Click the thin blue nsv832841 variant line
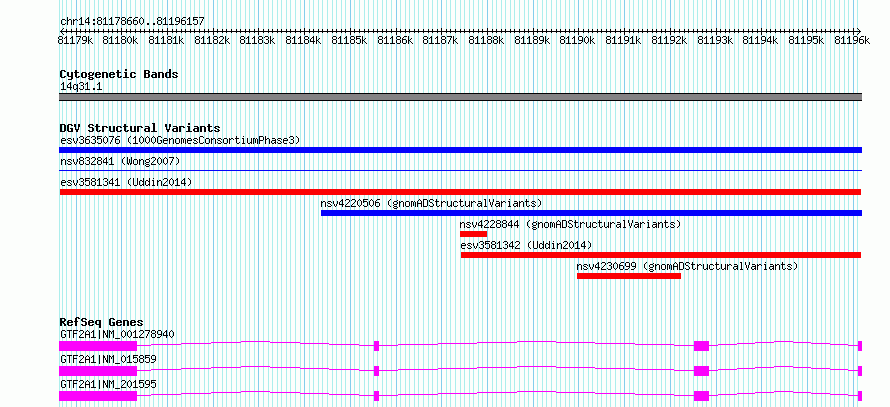Image resolution: width=890 pixels, height=407 pixels. click(460, 170)
